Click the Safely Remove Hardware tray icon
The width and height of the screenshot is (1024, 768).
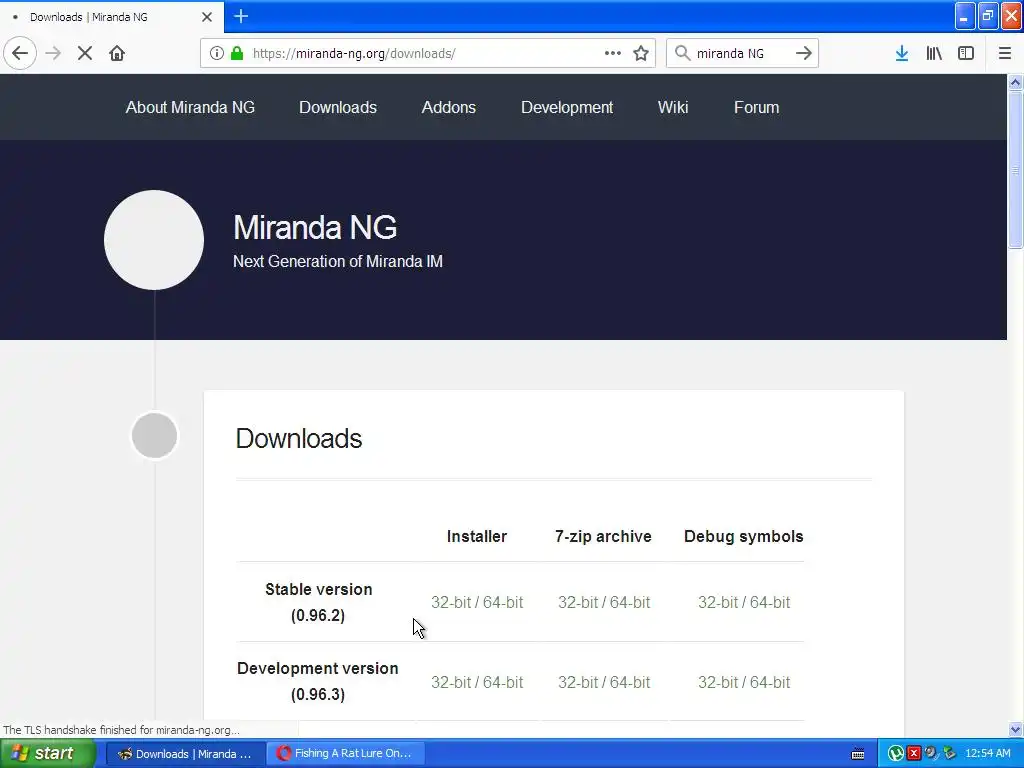point(950,754)
